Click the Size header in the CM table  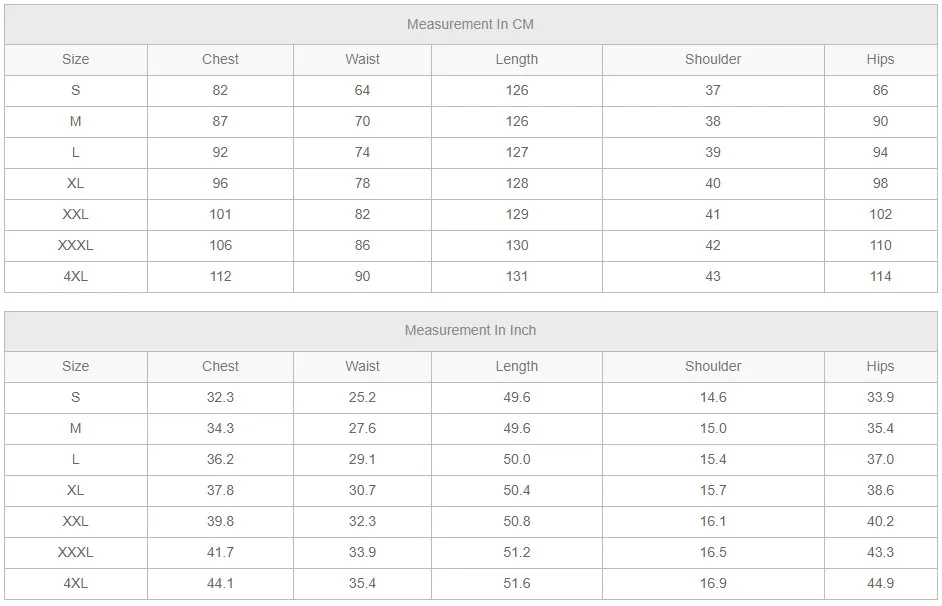pos(75,59)
